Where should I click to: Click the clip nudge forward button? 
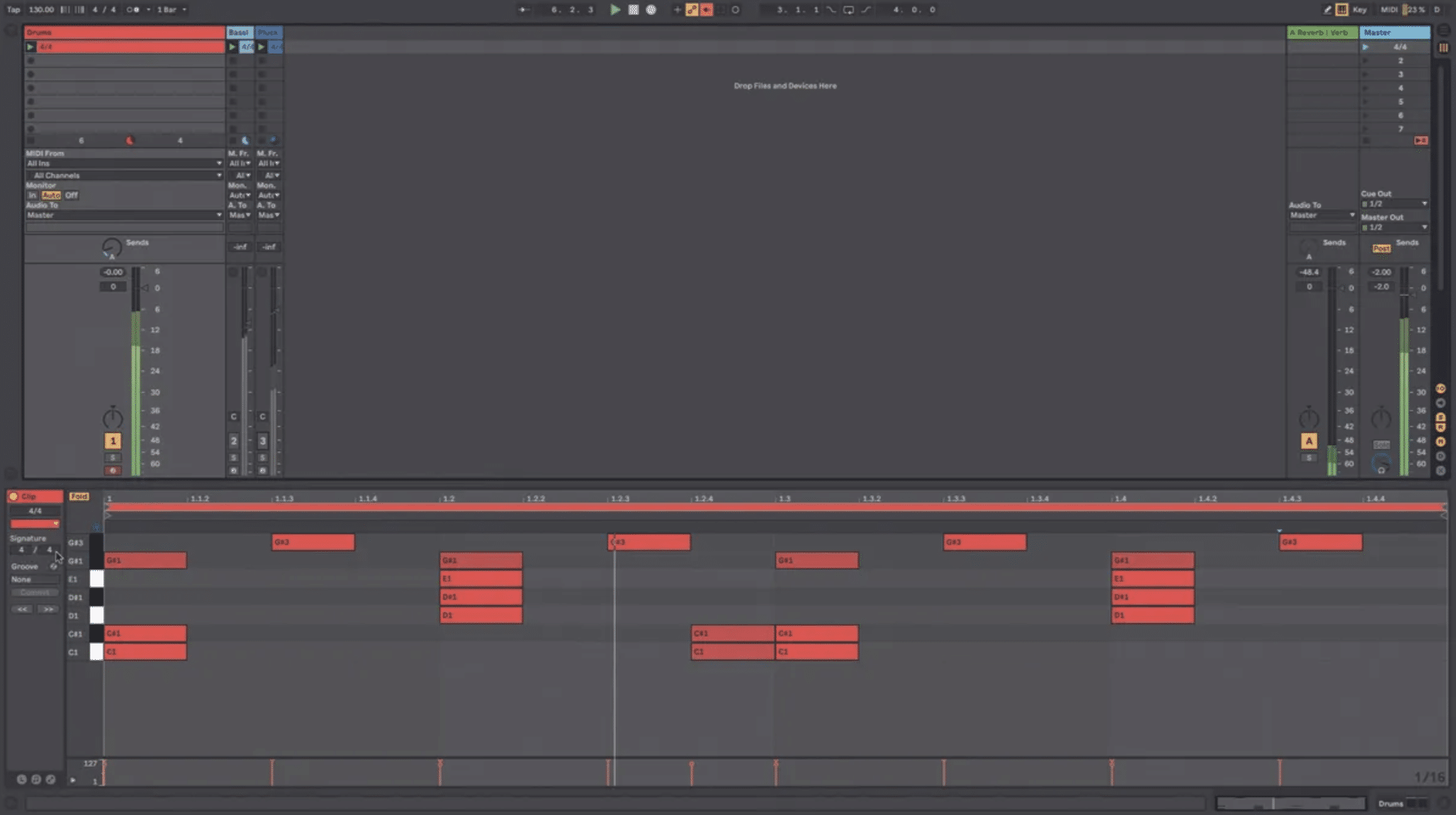point(48,610)
